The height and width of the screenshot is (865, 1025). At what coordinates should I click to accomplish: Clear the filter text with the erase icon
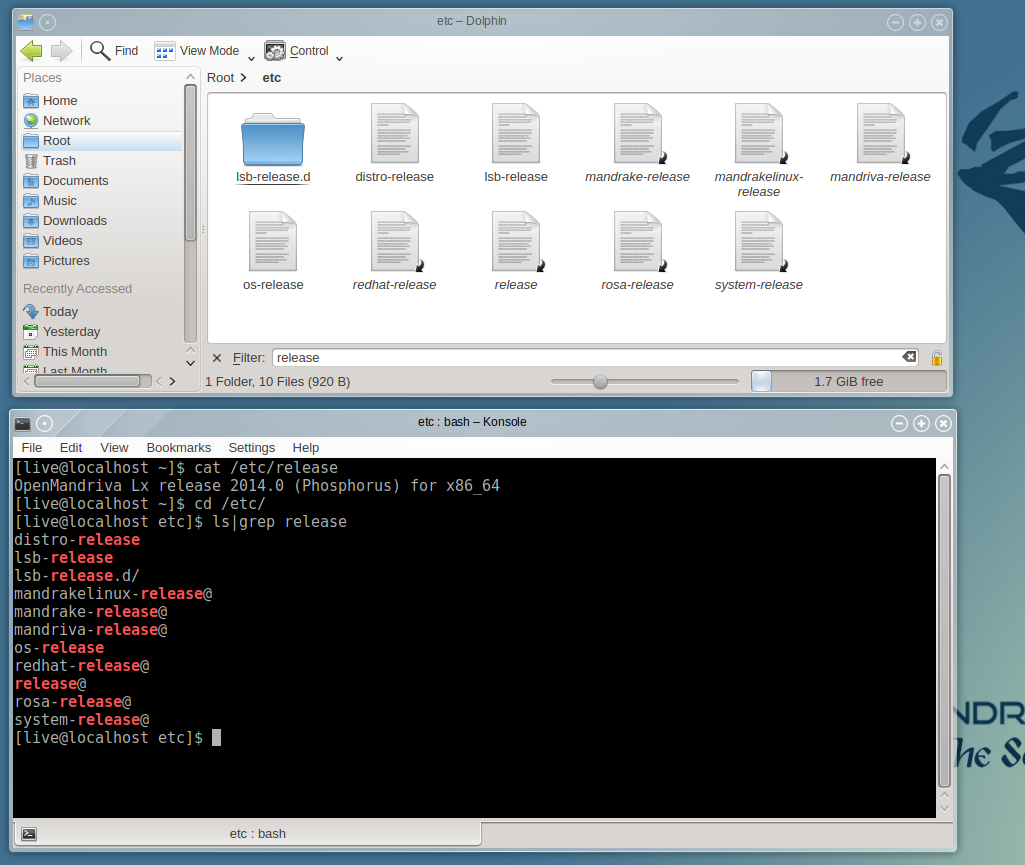point(909,357)
